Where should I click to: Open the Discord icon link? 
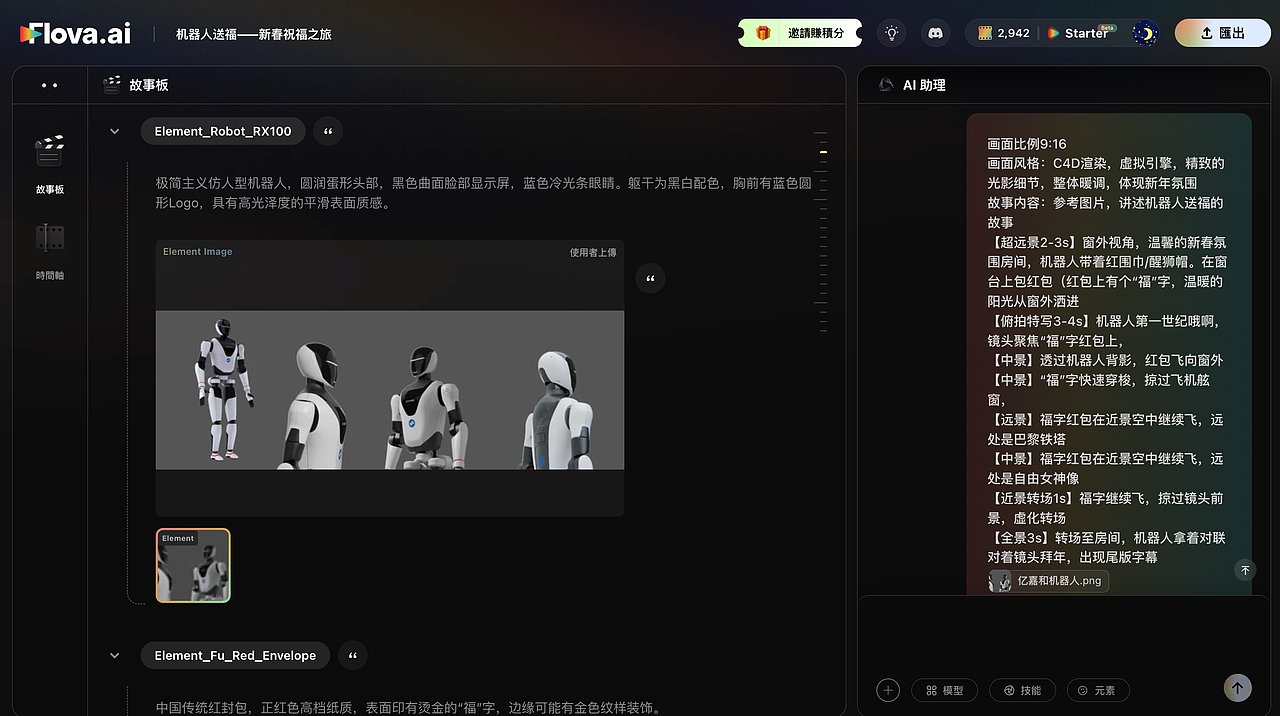click(x=935, y=33)
